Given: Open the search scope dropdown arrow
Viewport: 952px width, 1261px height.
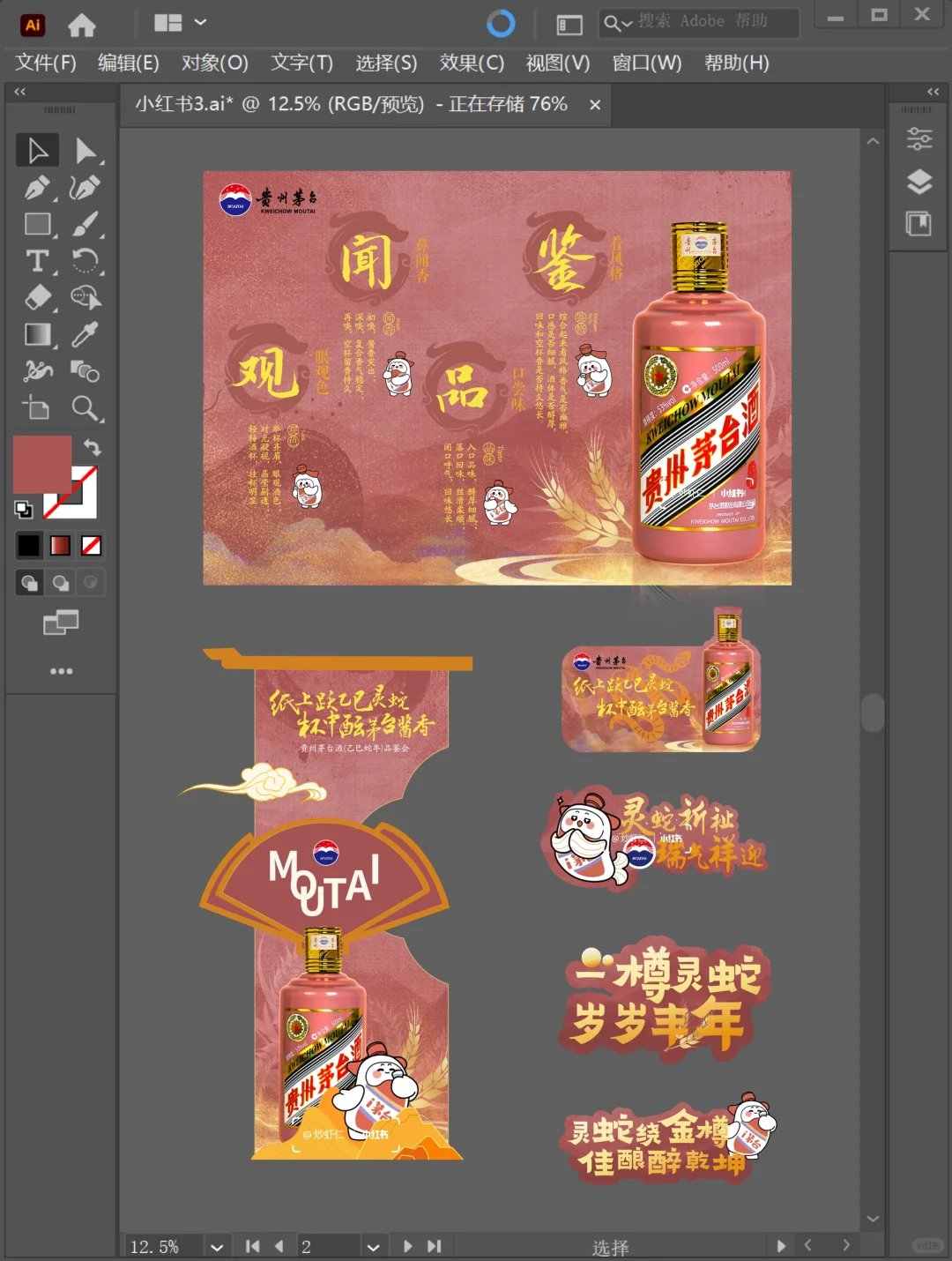Looking at the screenshot, I should [626, 24].
